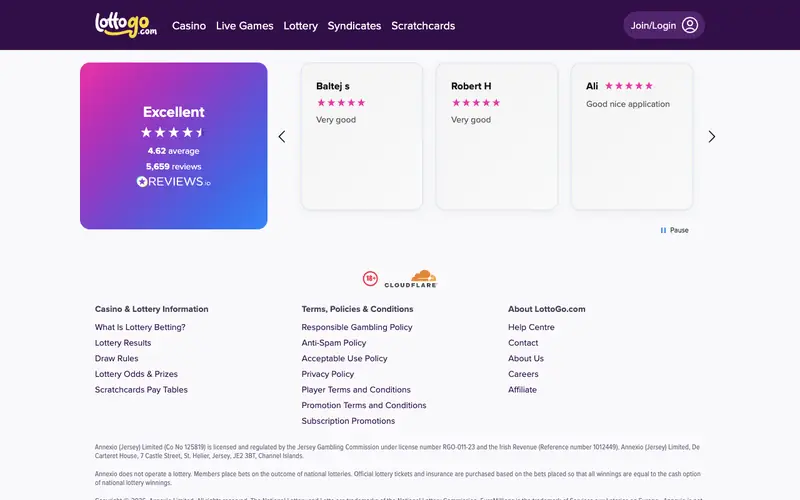Open the Affiliate link
800x500 pixels.
pos(522,390)
